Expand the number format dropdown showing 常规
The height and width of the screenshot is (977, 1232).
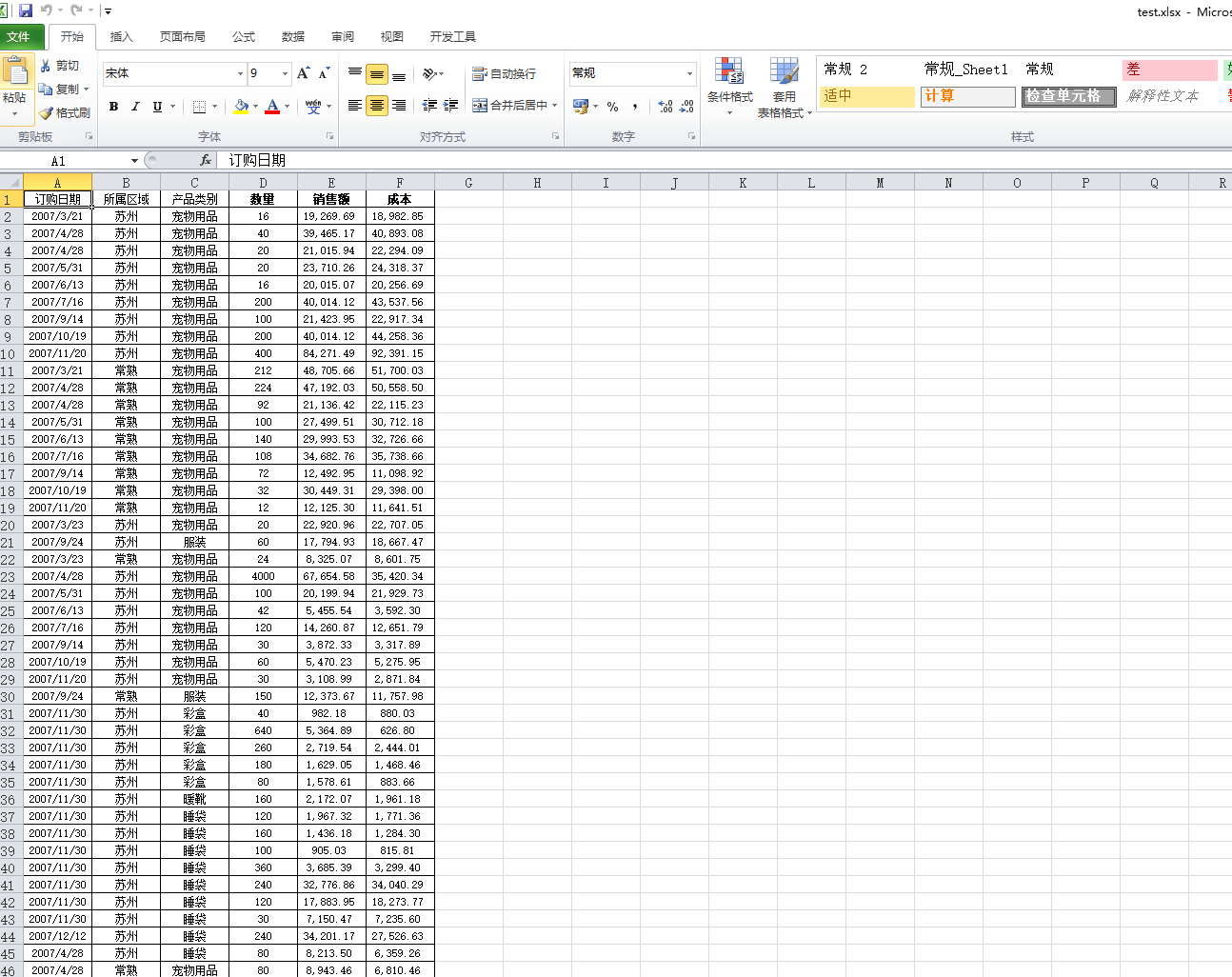[689, 73]
